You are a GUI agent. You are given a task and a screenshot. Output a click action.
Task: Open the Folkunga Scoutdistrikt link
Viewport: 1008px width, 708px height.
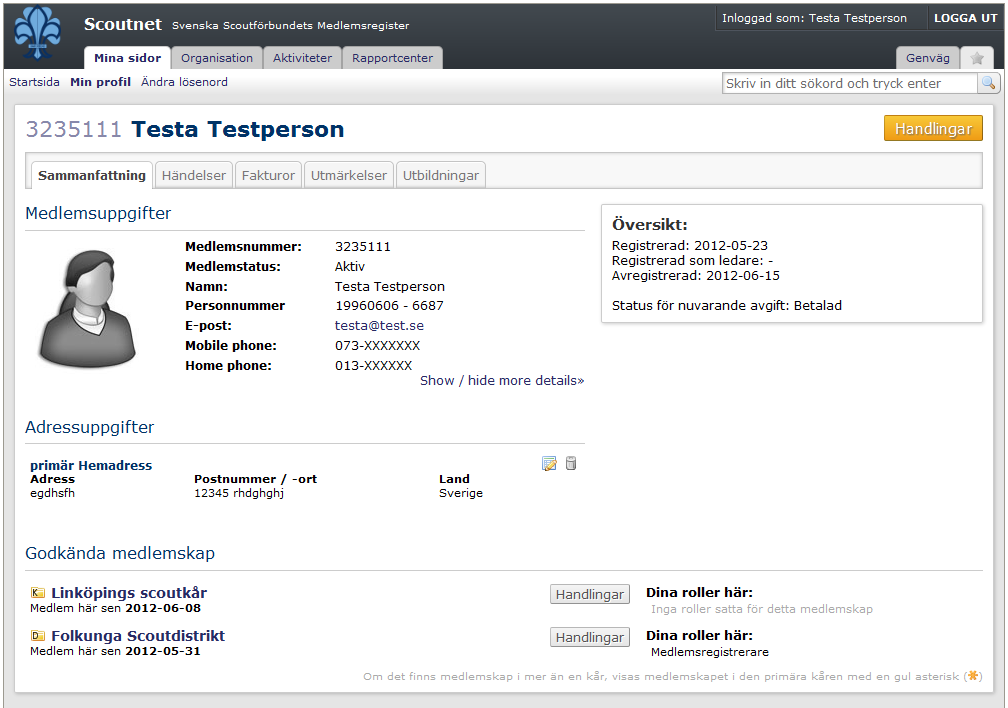[x=138, y=636]
